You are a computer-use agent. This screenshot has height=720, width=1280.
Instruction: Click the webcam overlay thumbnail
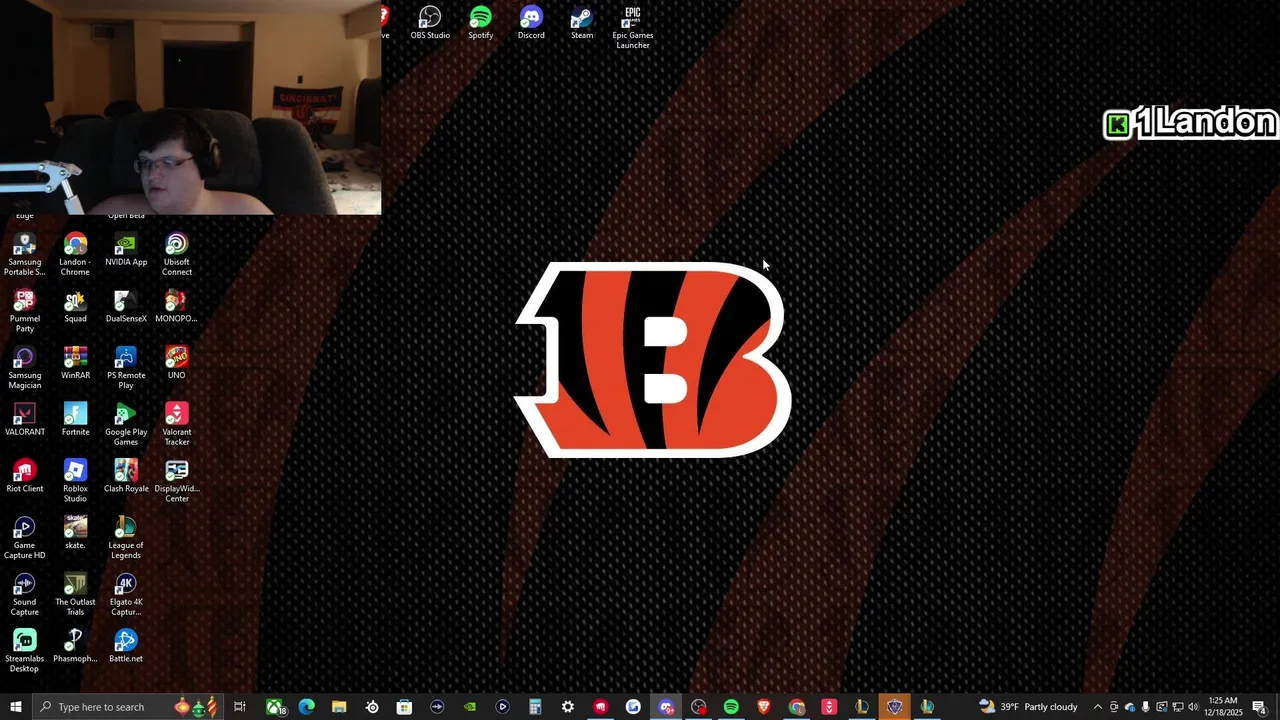click(x=190, y=107)
